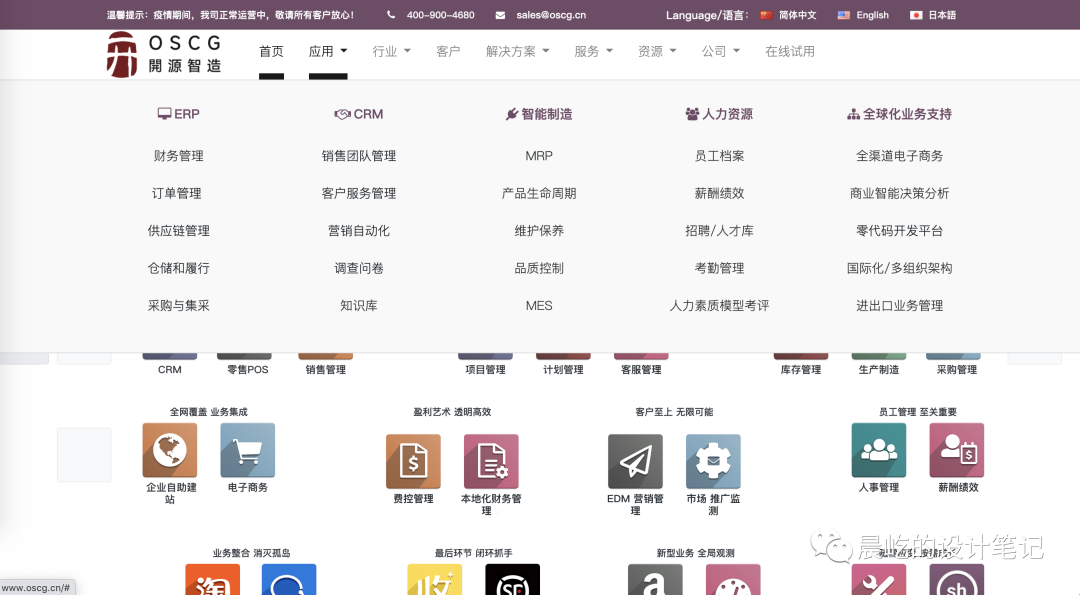Viewport: 1080px width, 595px height.
Task: Select the 费控管理 expense document icon
Action: 413,461
